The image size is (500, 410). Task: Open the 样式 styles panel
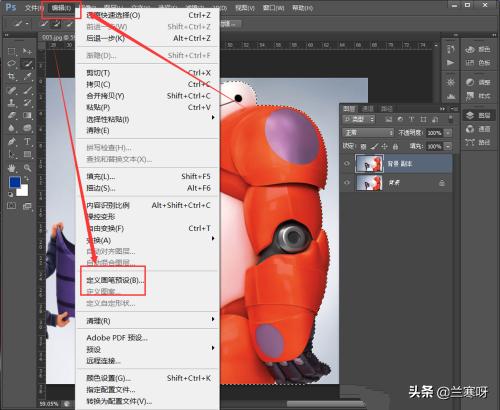click(478, 96)
